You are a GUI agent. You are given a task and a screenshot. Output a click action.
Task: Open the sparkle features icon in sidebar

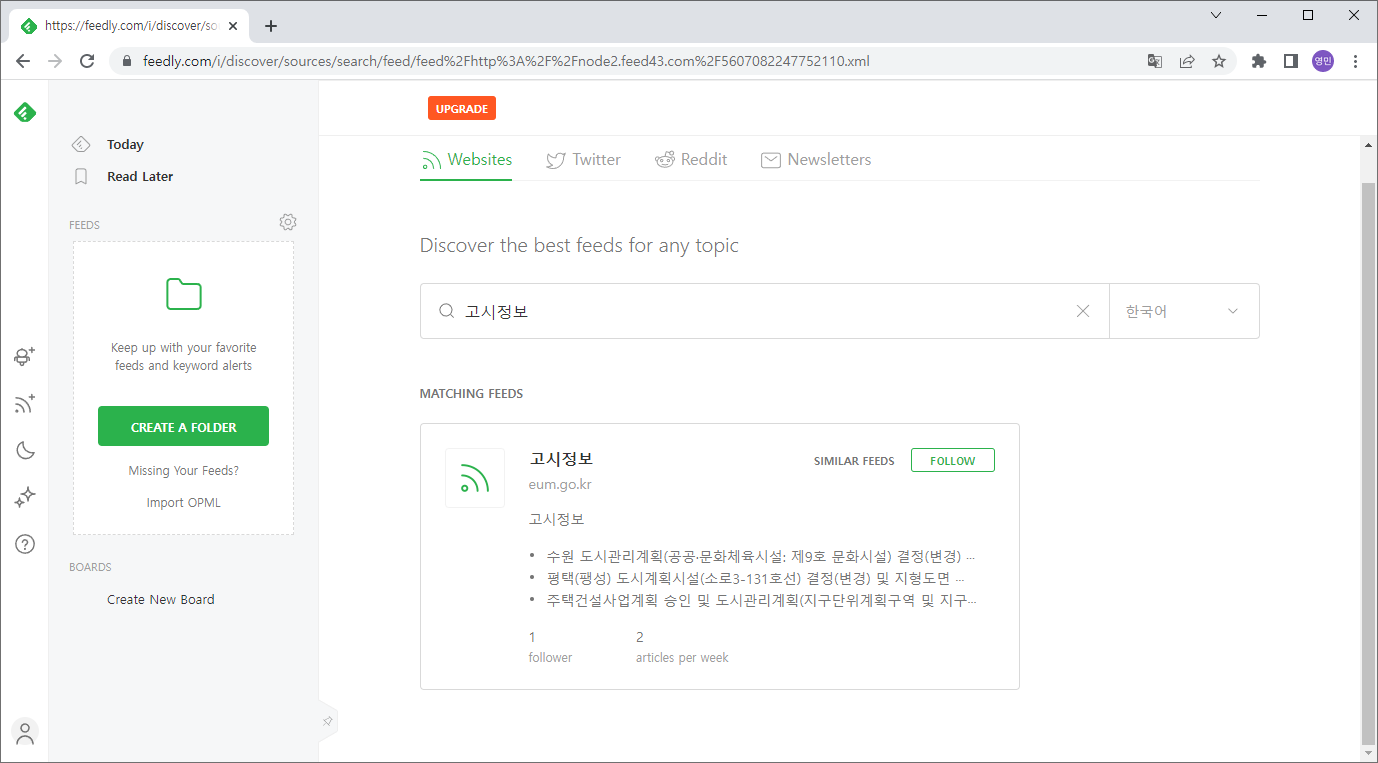click(x=25, y=497)
